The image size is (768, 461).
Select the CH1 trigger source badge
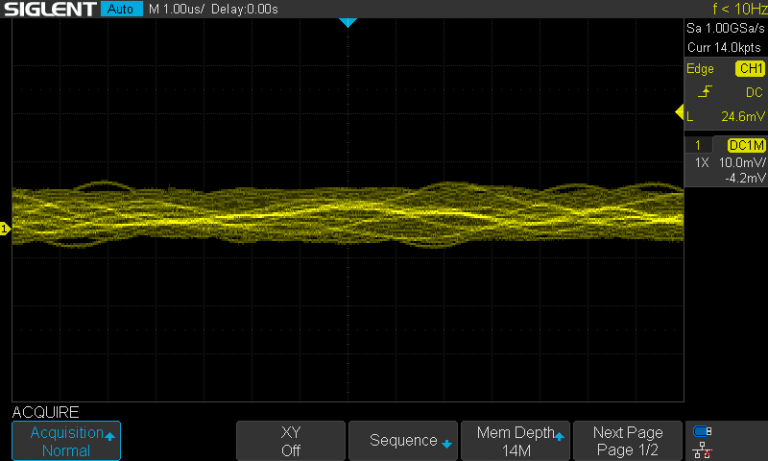pos(749,69)
